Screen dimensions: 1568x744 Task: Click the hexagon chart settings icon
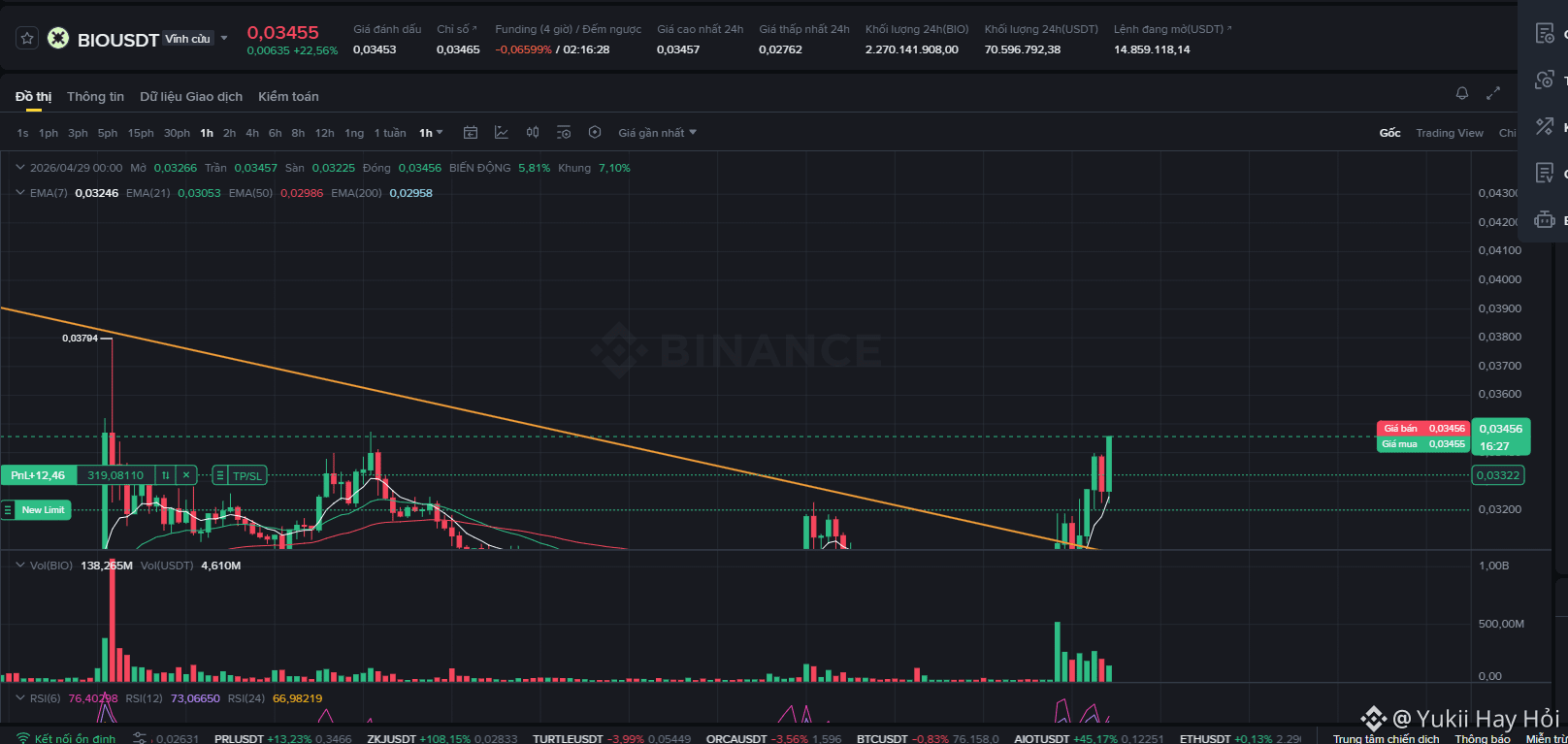595,133
